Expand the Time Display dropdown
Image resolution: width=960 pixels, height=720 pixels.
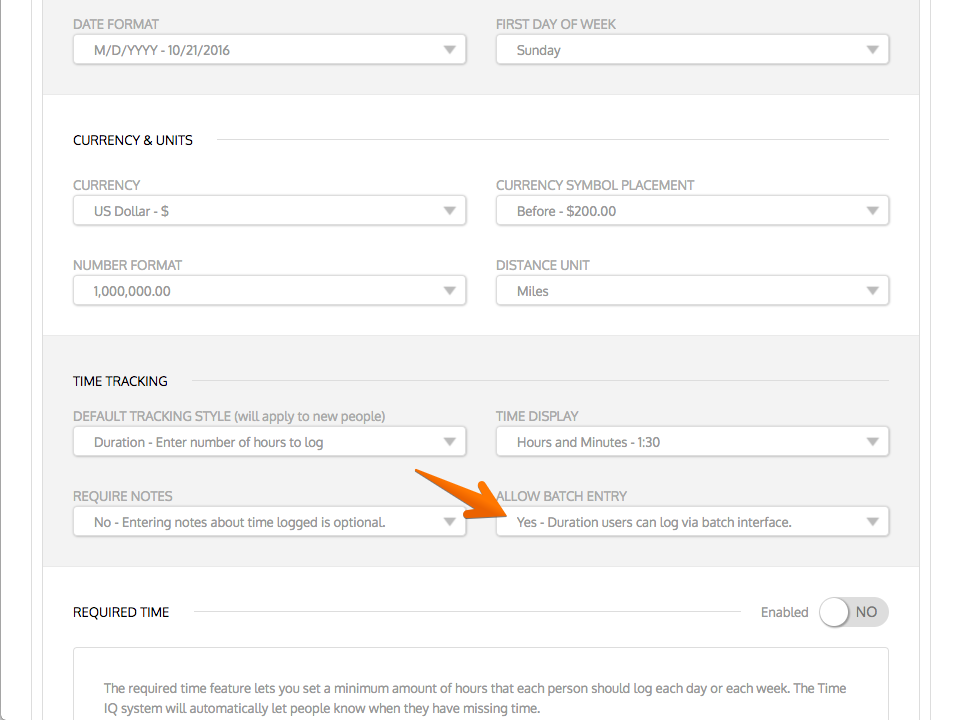[692, 442]
